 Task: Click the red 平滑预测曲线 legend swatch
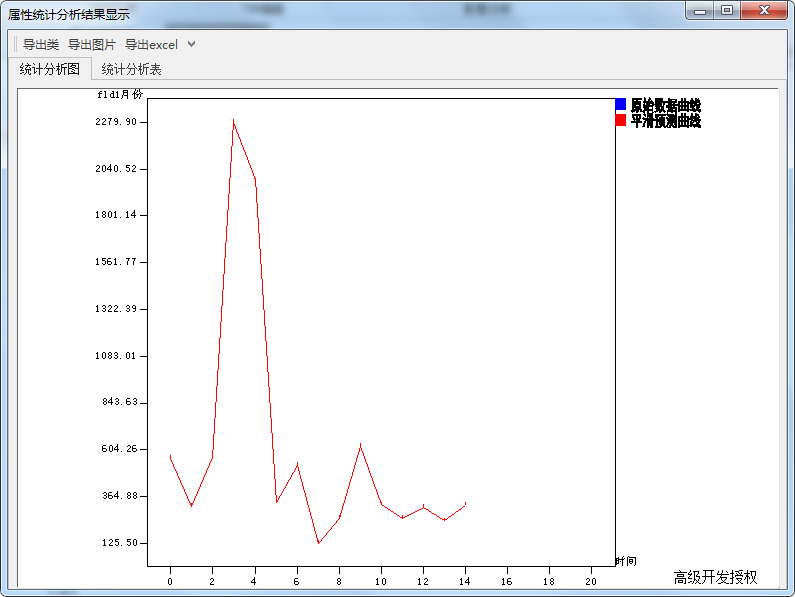click(621, 120)
